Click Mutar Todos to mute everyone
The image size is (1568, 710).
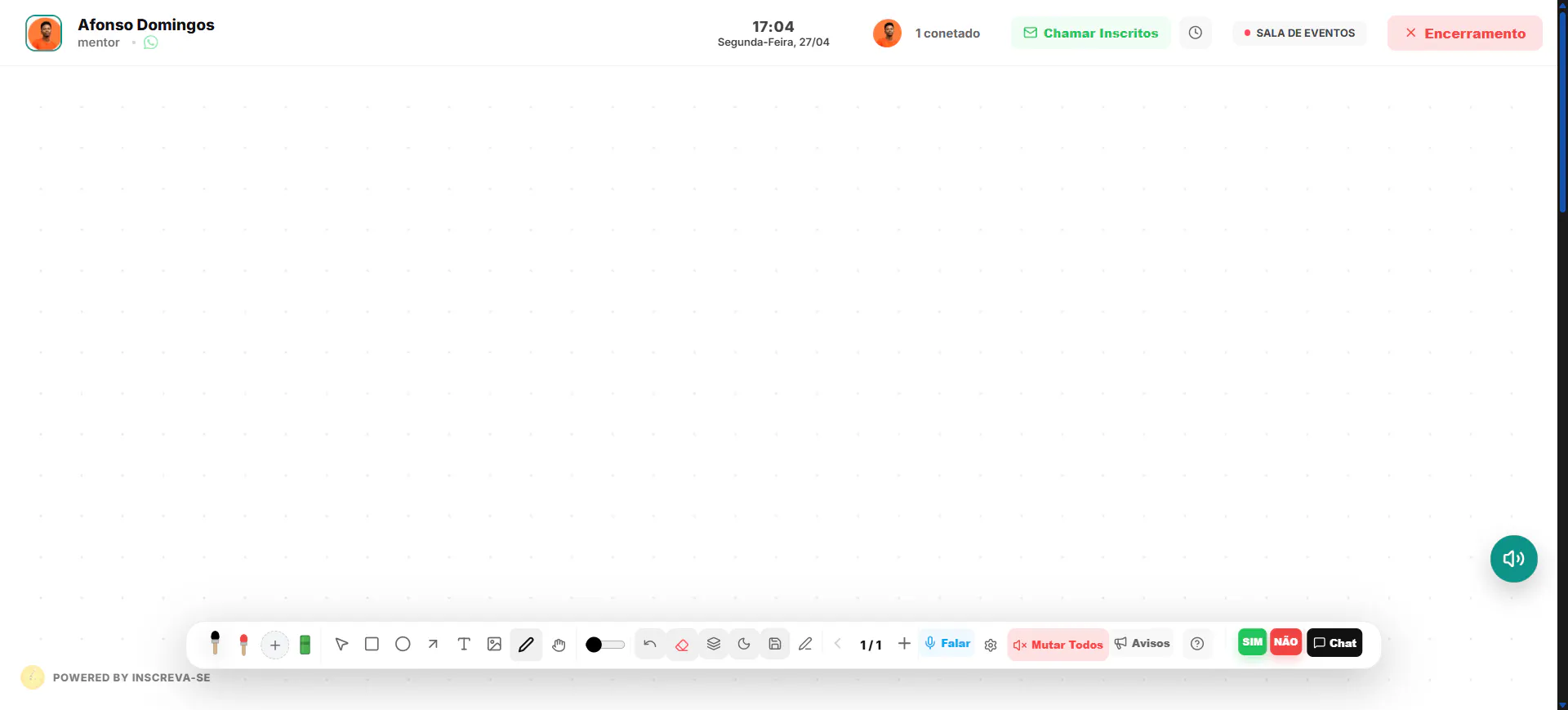[x=1058, y=645]
